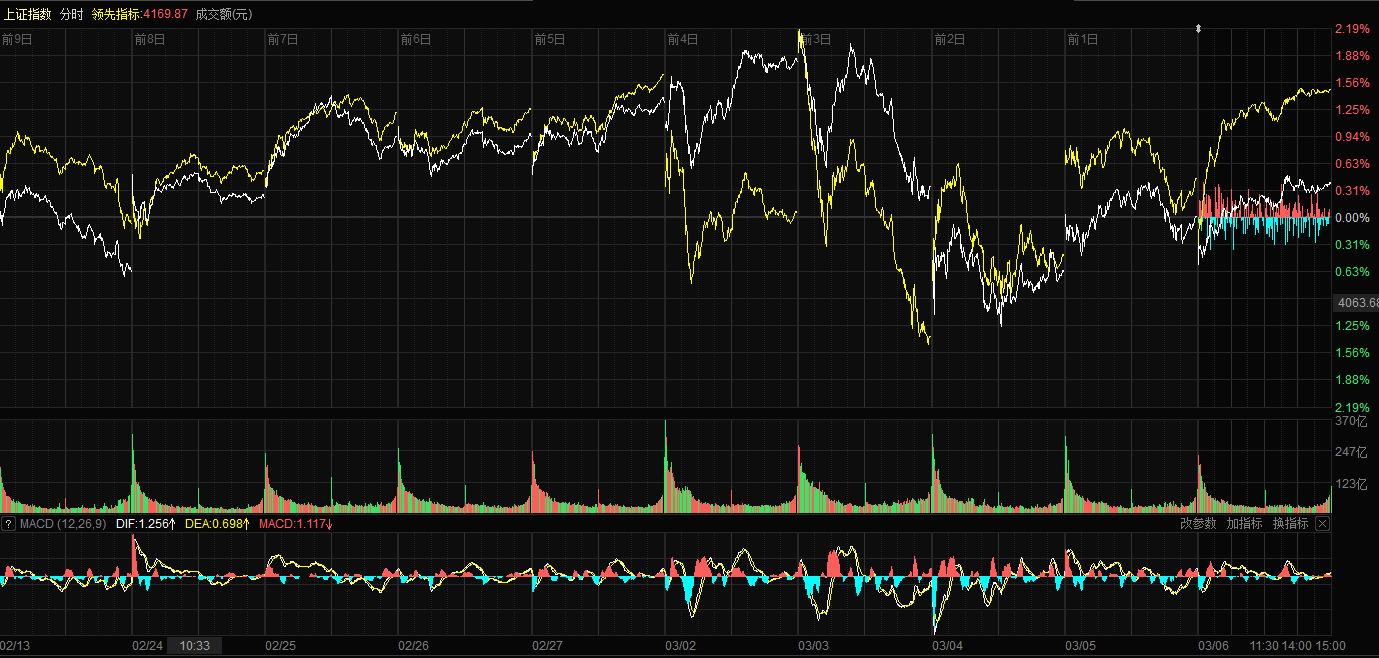The image size is (1379, 658).
Task: Click the 02/24 date on time axis
Action: point(148,646)
